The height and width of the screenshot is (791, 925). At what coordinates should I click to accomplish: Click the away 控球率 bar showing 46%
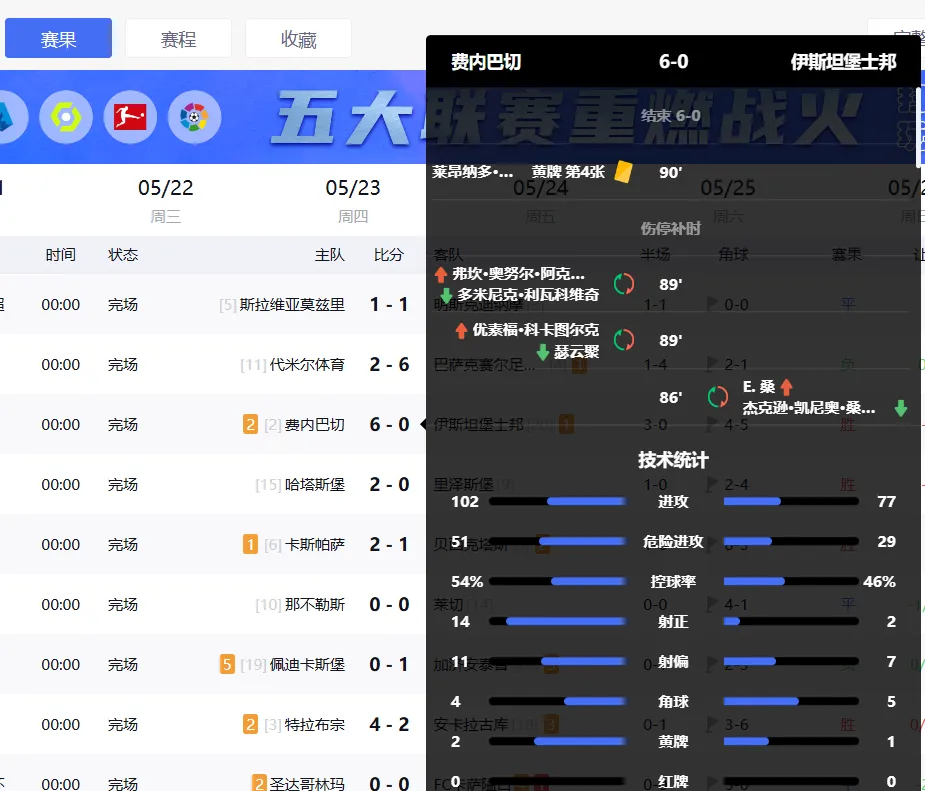point(791,581)
